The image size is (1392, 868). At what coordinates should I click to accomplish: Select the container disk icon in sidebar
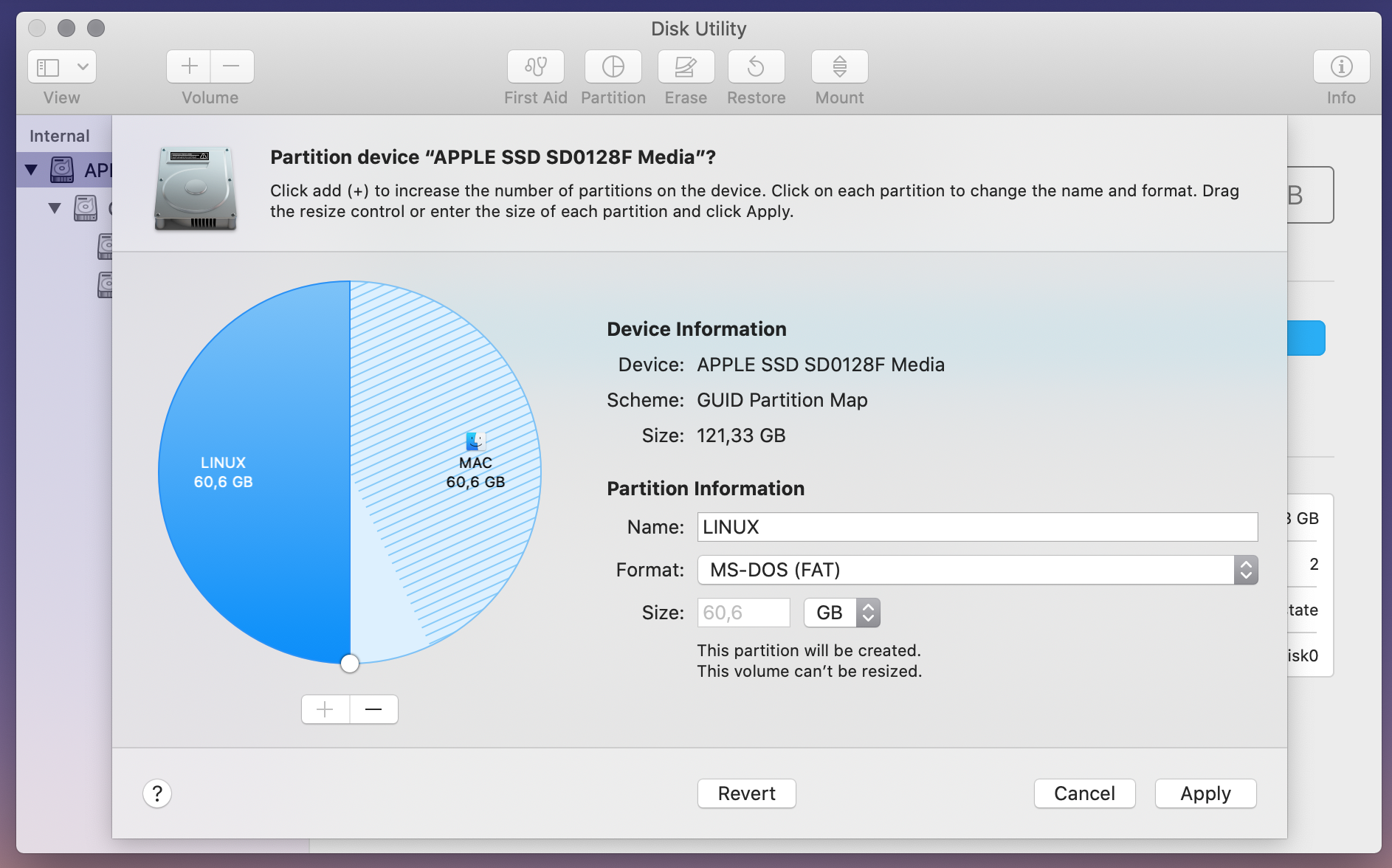pyautogui.click(x=86, y=208)
